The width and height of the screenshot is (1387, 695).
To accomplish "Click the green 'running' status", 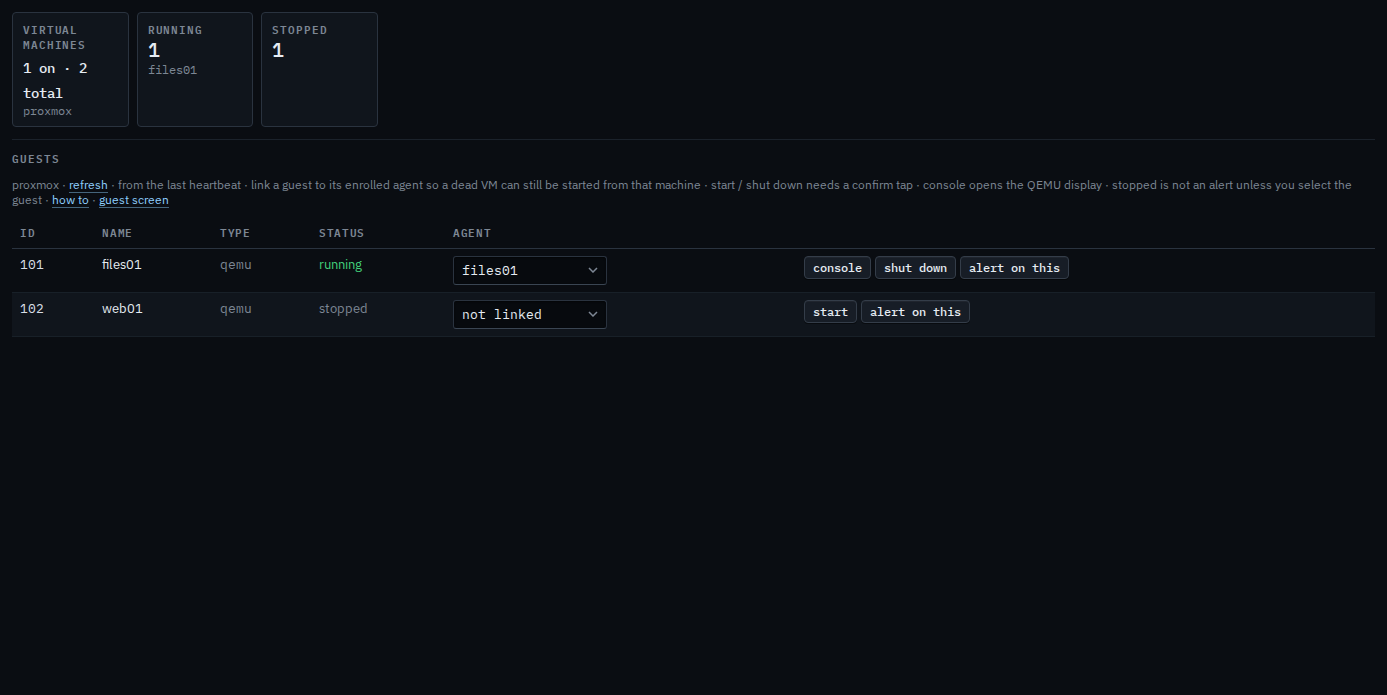I will (340, 265).
